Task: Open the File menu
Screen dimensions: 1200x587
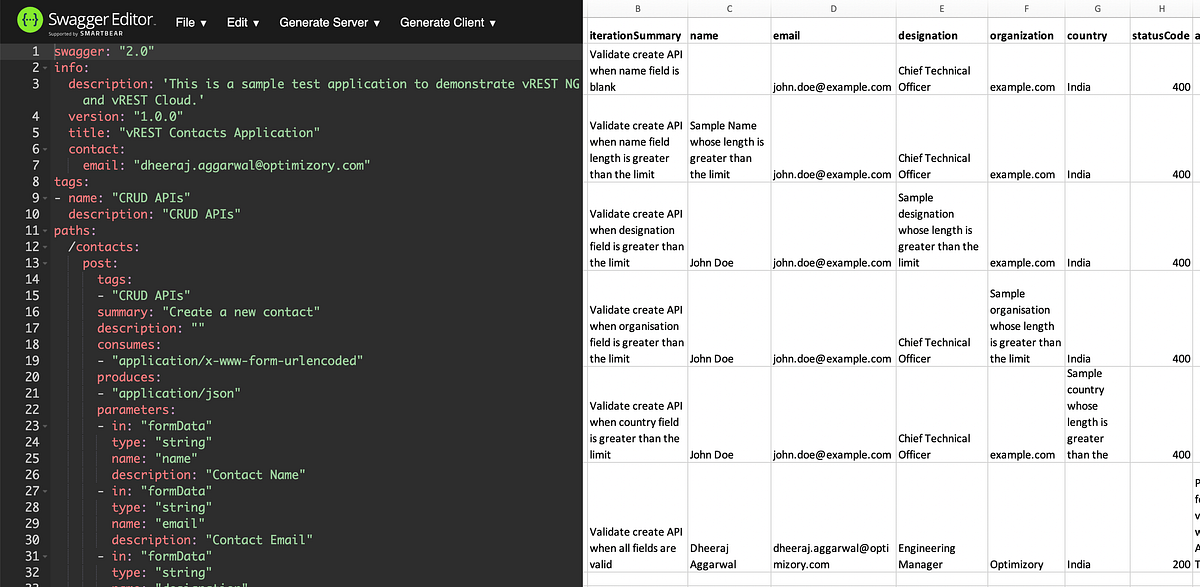Action: pyautogui.click(x=190, y=22)
